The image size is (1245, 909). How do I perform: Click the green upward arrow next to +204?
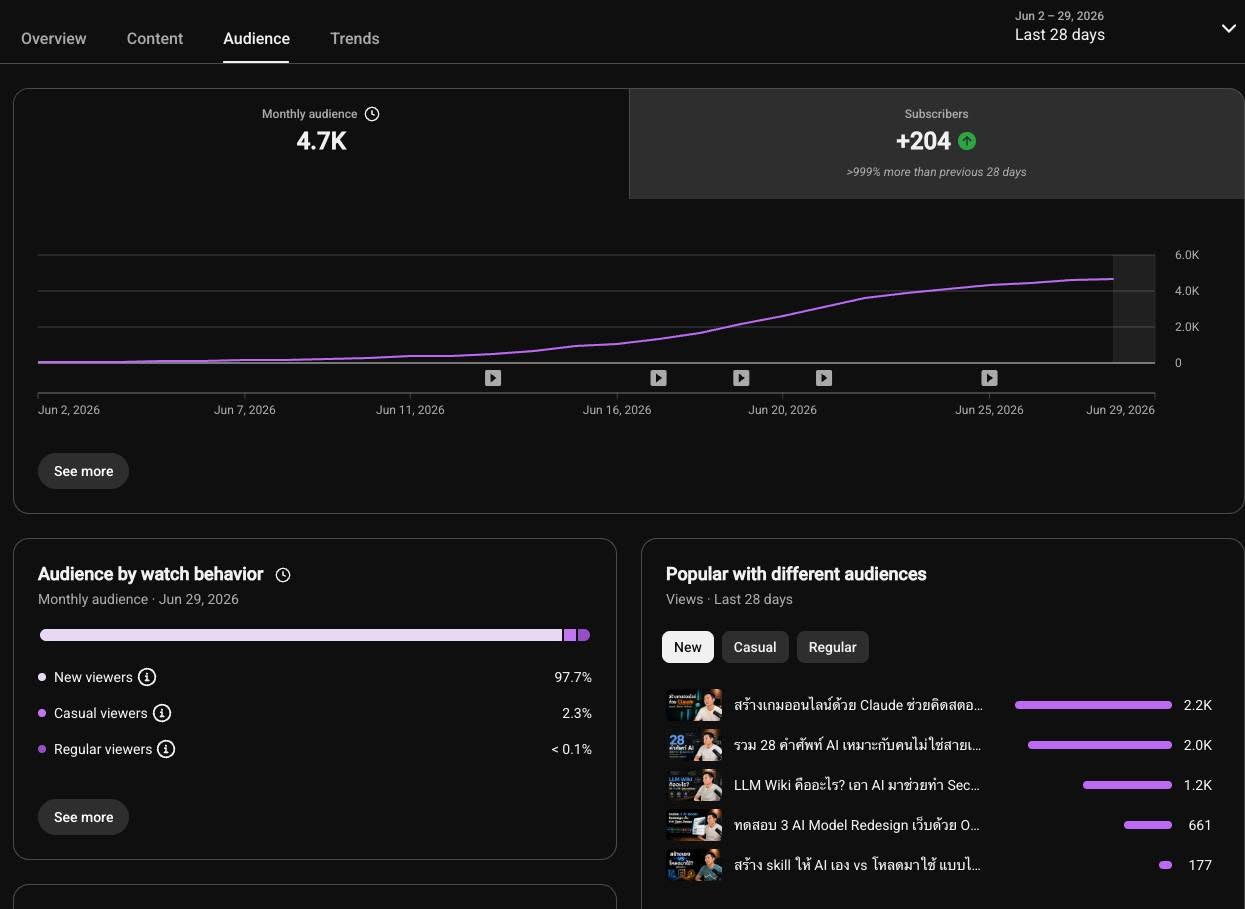[x=967, y=141]
